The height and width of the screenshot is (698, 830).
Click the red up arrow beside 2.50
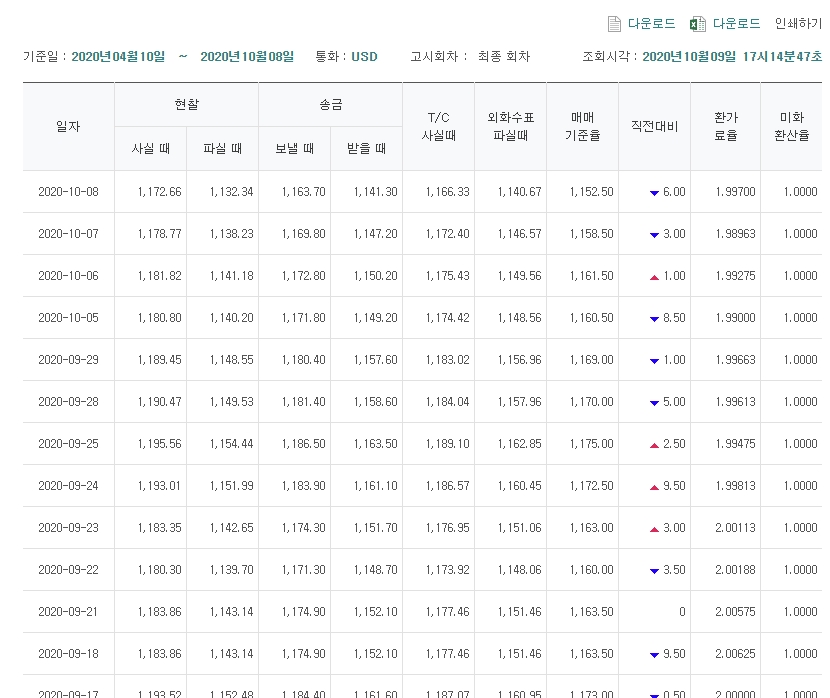coord(654,445)
